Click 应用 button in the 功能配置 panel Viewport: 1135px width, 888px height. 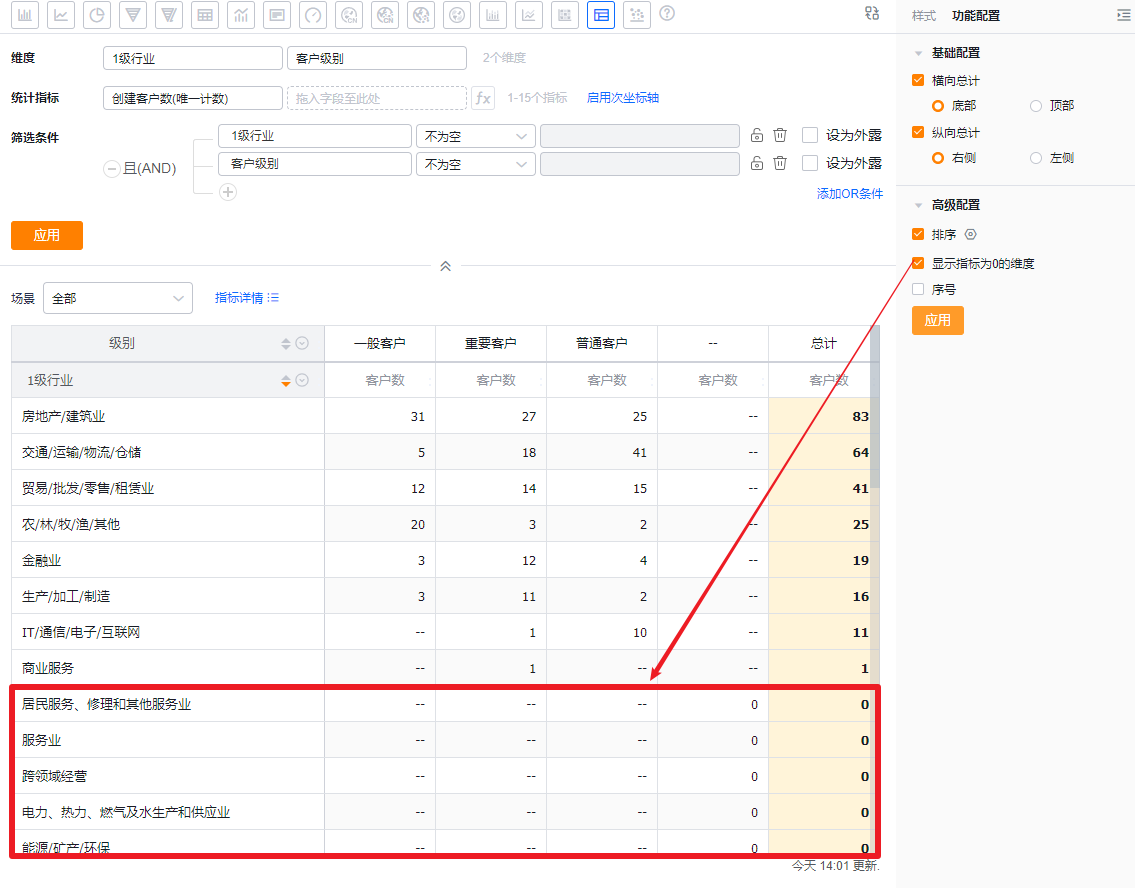pyautogui.click(x=937, y=321)
